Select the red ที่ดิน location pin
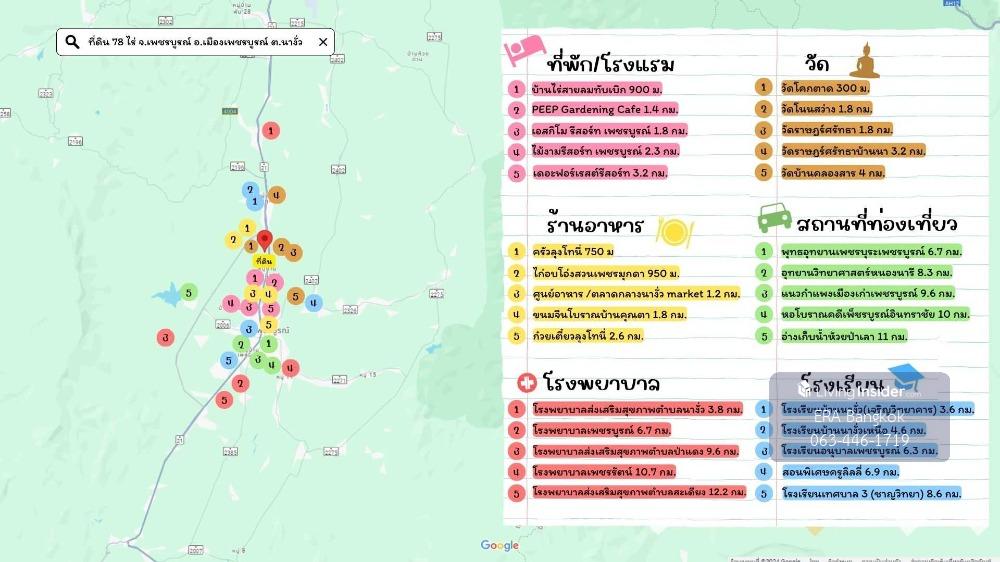 click(265, 241)
